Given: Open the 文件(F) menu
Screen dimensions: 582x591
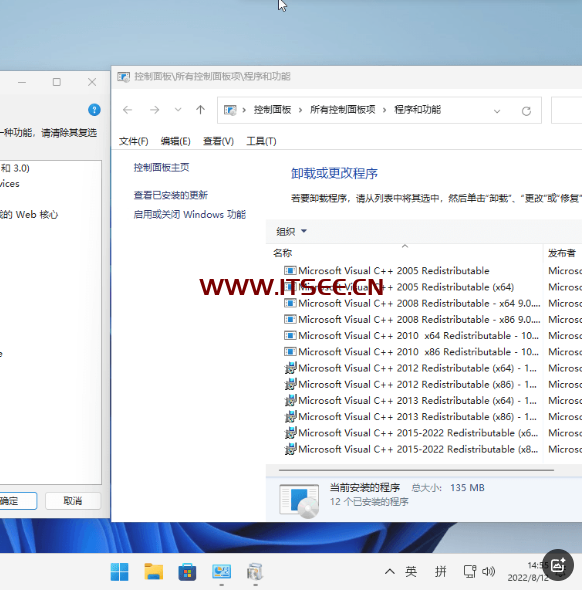Looking at the screenshot, I should [133, 141].
